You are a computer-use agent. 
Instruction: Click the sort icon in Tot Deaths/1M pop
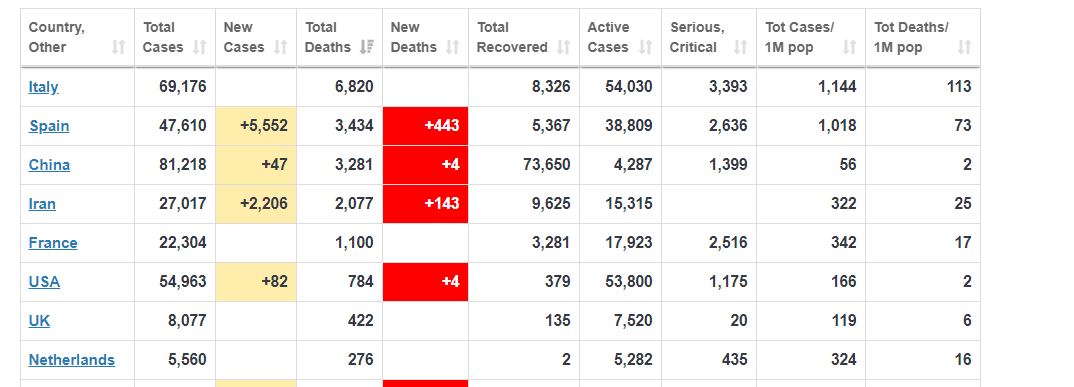tap(964, 47)
